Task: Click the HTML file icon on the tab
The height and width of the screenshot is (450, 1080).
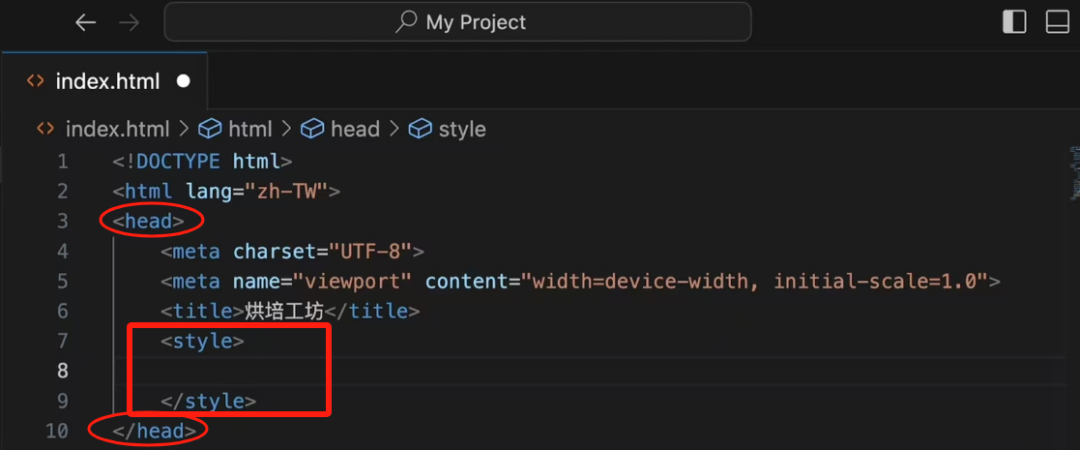Action: [x=35, y=82]
